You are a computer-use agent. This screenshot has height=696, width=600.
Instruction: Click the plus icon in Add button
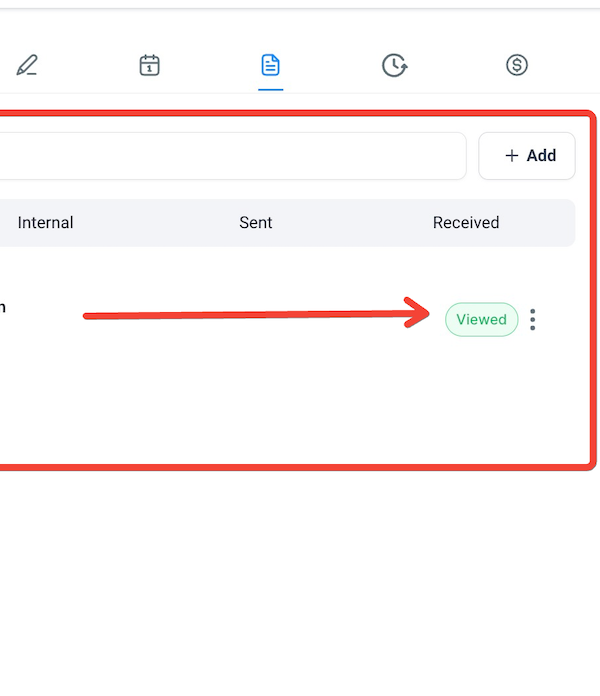click(512, 156)
